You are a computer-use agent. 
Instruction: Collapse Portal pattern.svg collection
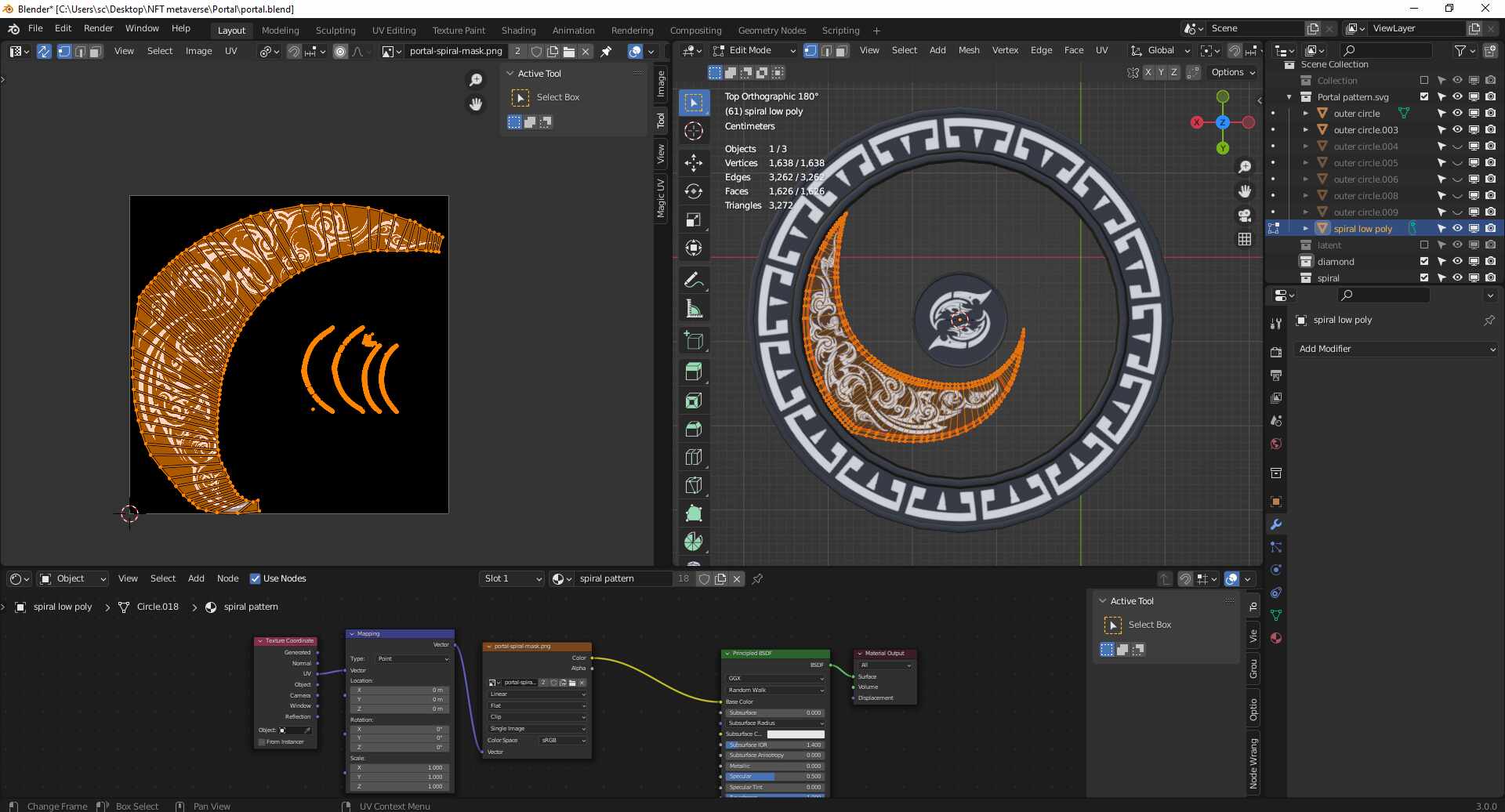[x=1289, y=97]
